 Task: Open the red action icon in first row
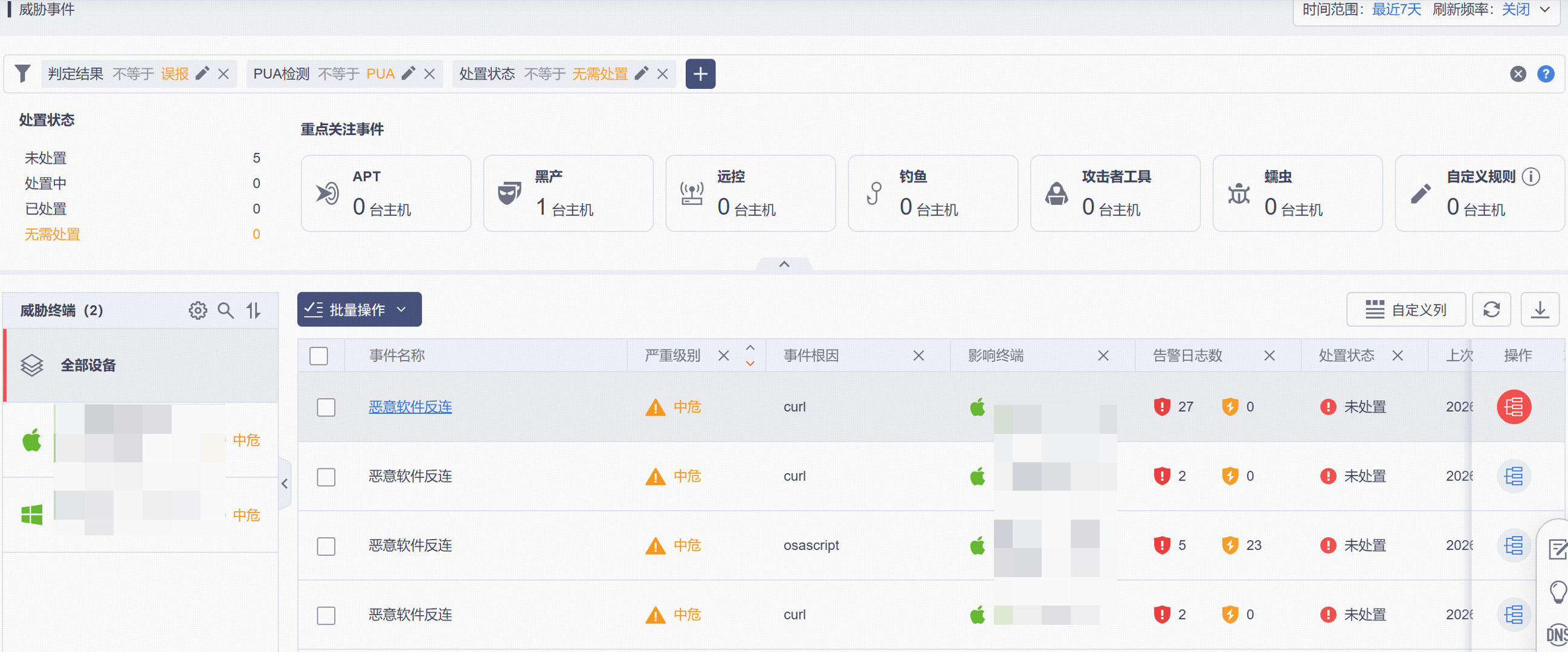tap(1513, 407)
